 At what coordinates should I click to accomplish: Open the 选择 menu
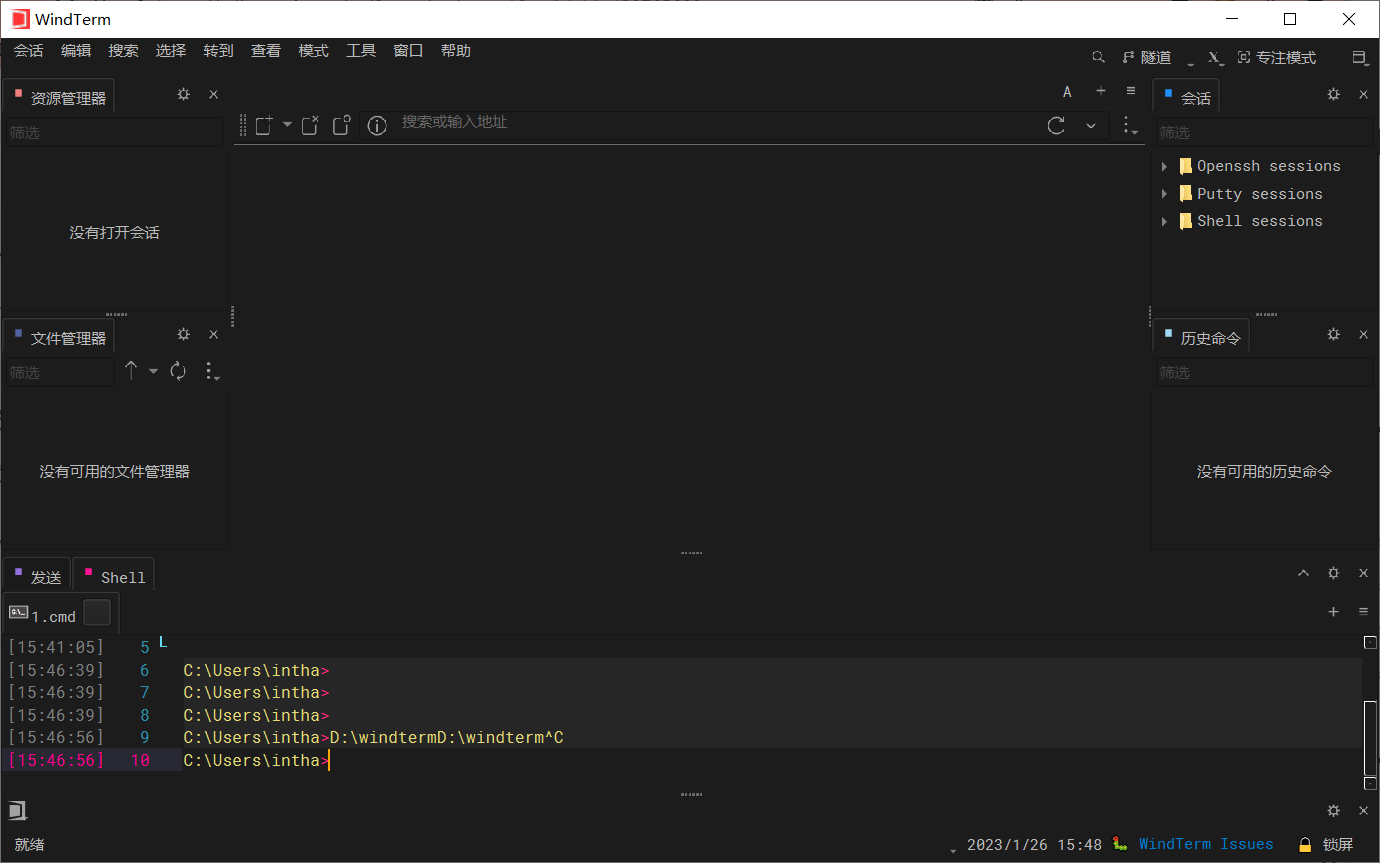[171, 51]
